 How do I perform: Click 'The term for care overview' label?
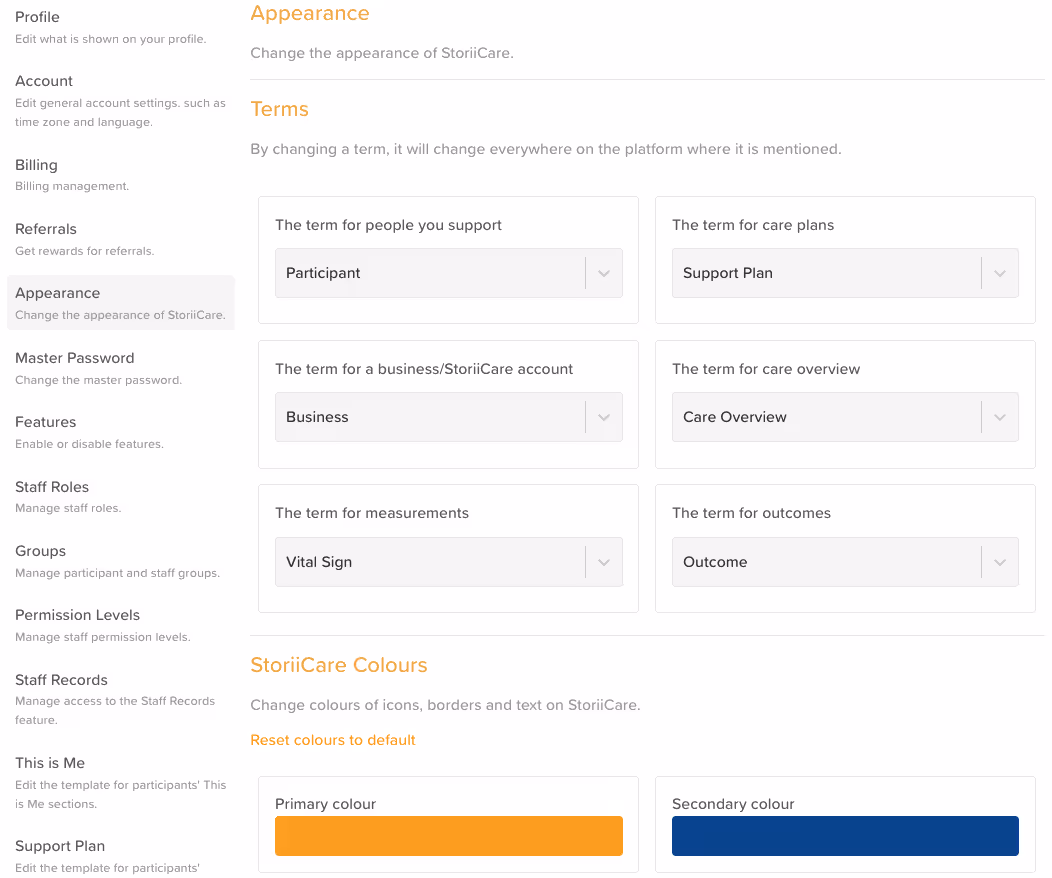[766, 369]
